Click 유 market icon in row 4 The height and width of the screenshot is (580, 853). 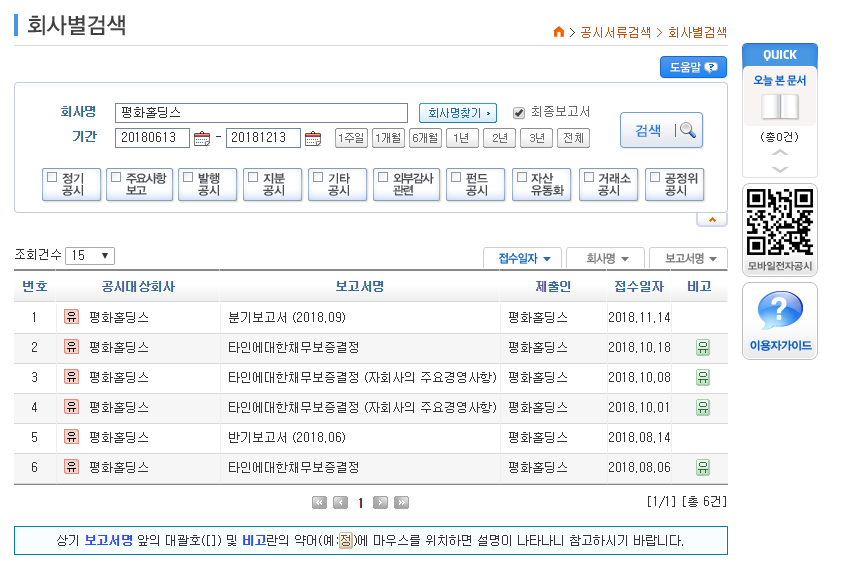71,406
